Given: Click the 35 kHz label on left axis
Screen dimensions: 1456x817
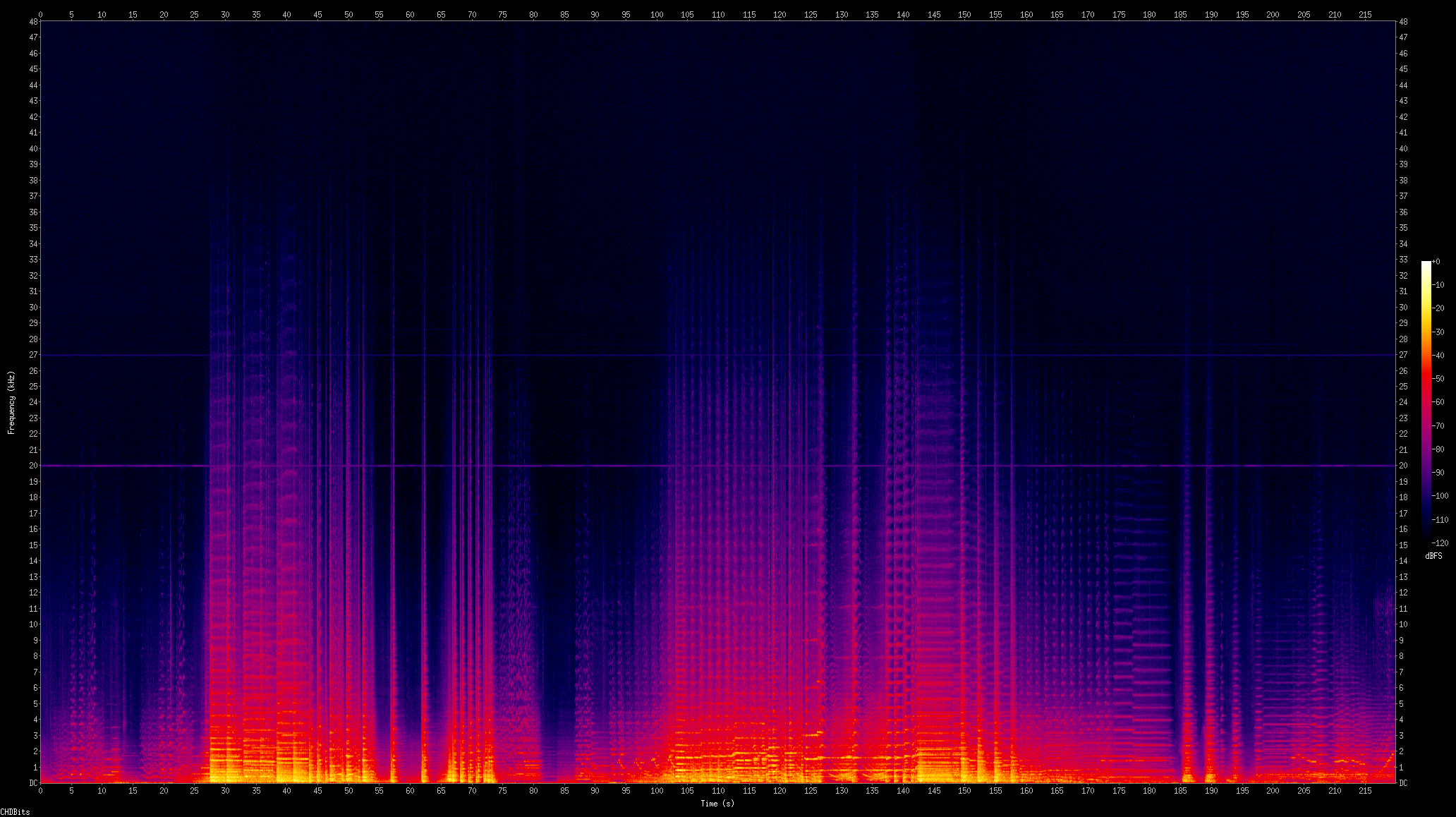Looking at the screenshot, I should coord(33,228).
